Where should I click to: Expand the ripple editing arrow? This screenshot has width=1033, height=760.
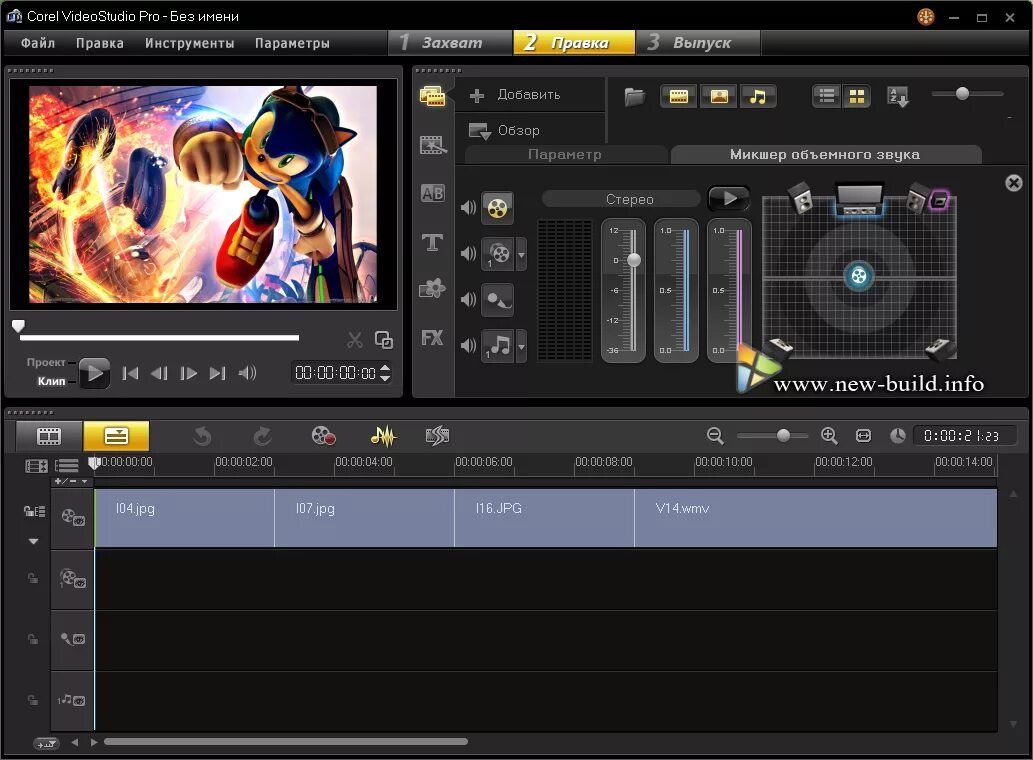34,541
